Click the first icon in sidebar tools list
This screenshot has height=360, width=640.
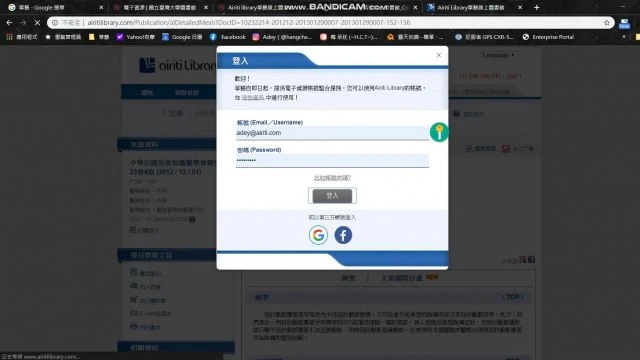coord(133,272)
